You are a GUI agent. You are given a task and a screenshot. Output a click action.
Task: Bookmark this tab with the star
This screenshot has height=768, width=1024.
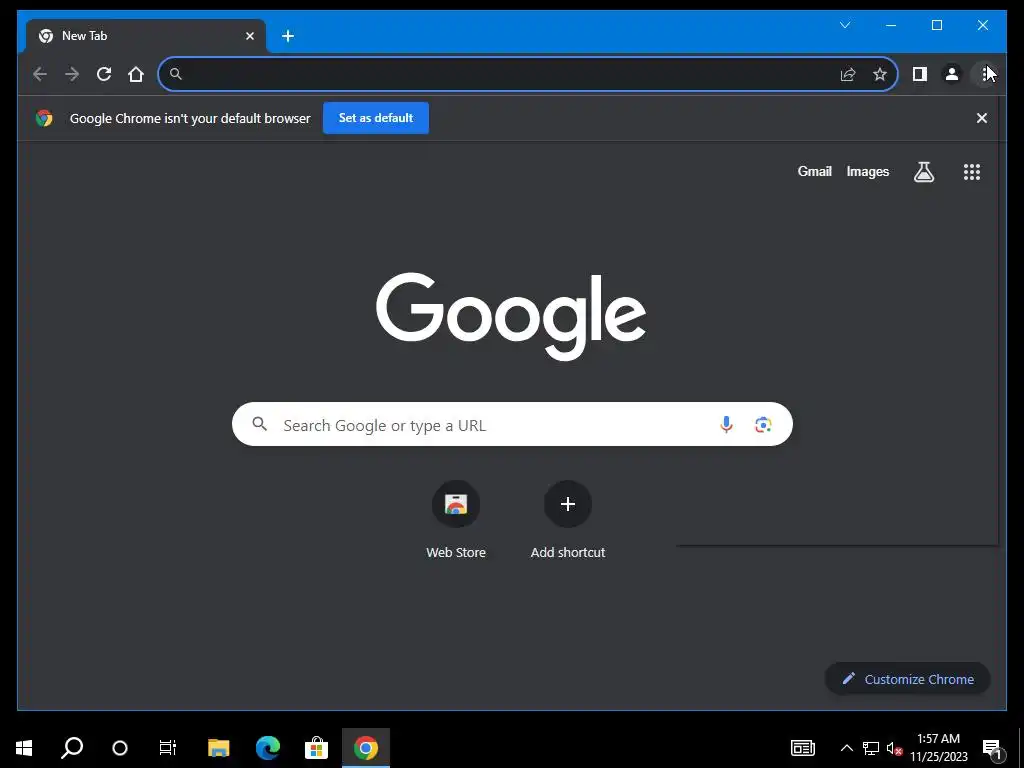point(880,74)
